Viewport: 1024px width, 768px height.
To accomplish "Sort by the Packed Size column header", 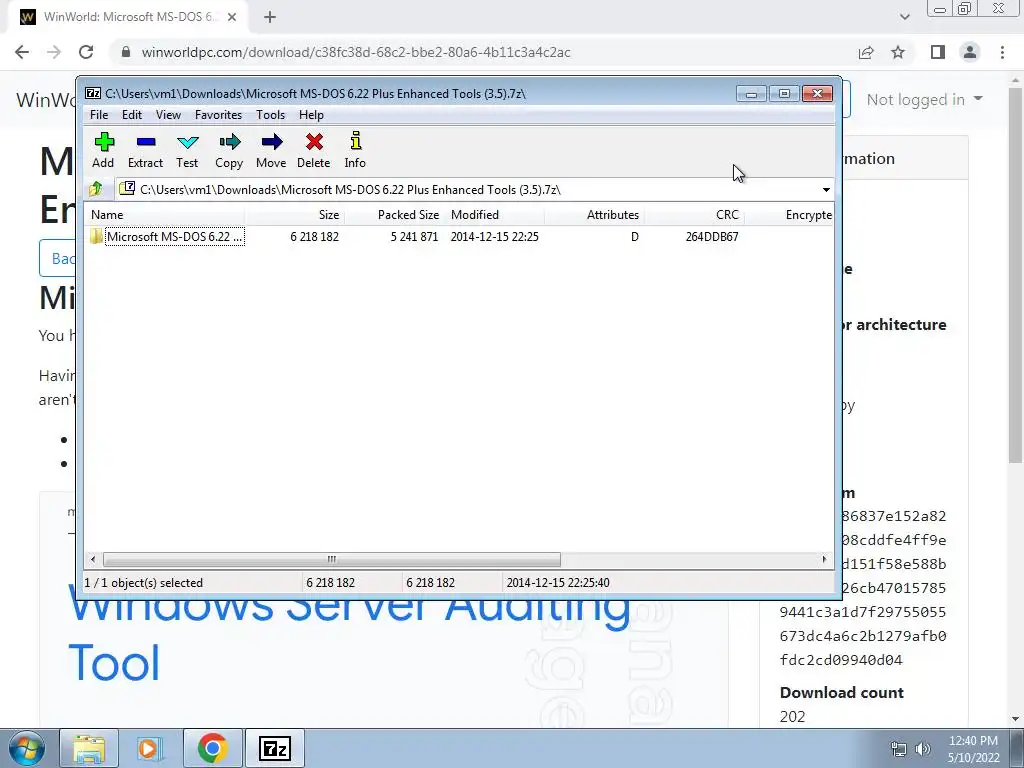I will pos(394,215).
